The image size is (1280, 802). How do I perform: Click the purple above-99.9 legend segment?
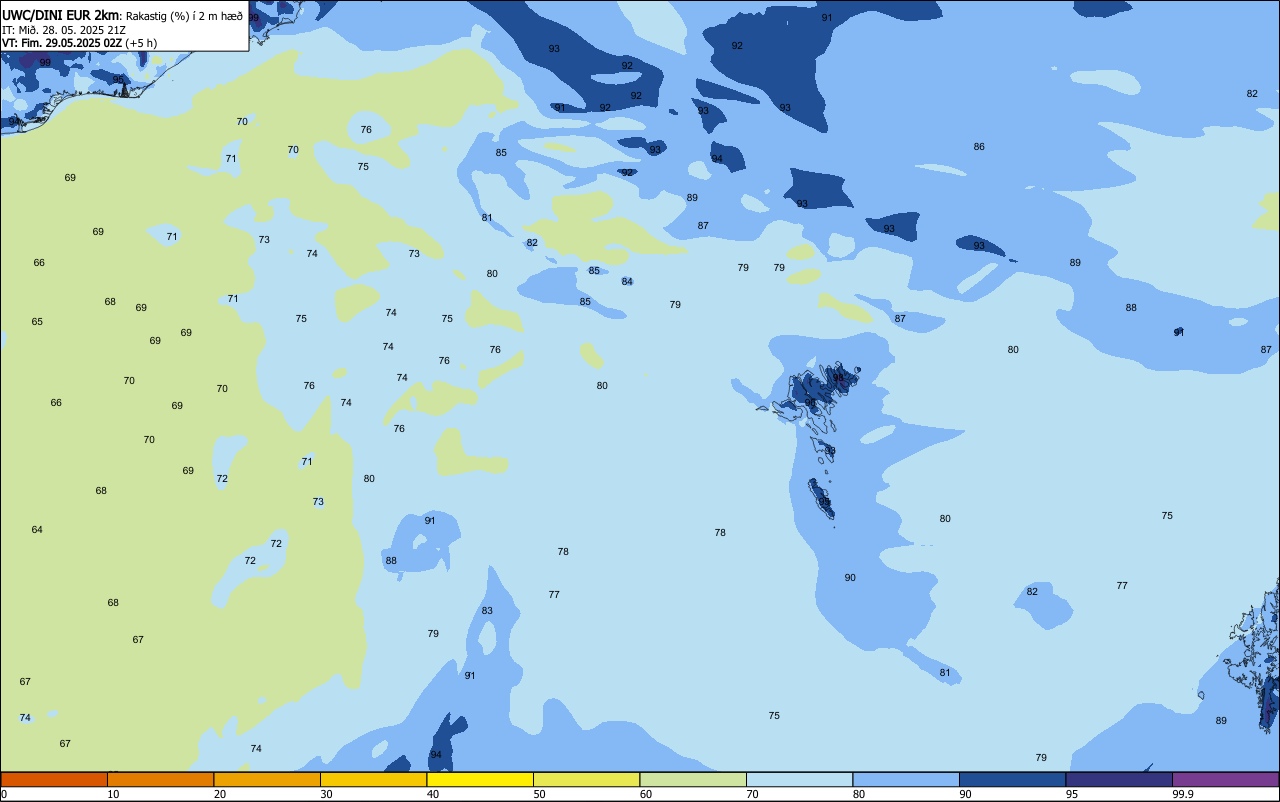pyautogui.click(x=1225, y=779)
